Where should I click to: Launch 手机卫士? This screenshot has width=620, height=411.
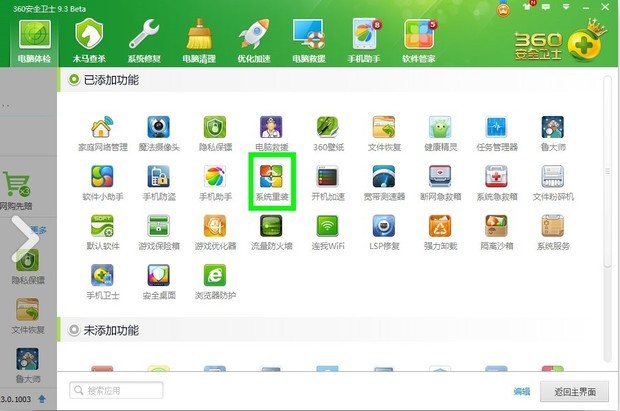102,282
